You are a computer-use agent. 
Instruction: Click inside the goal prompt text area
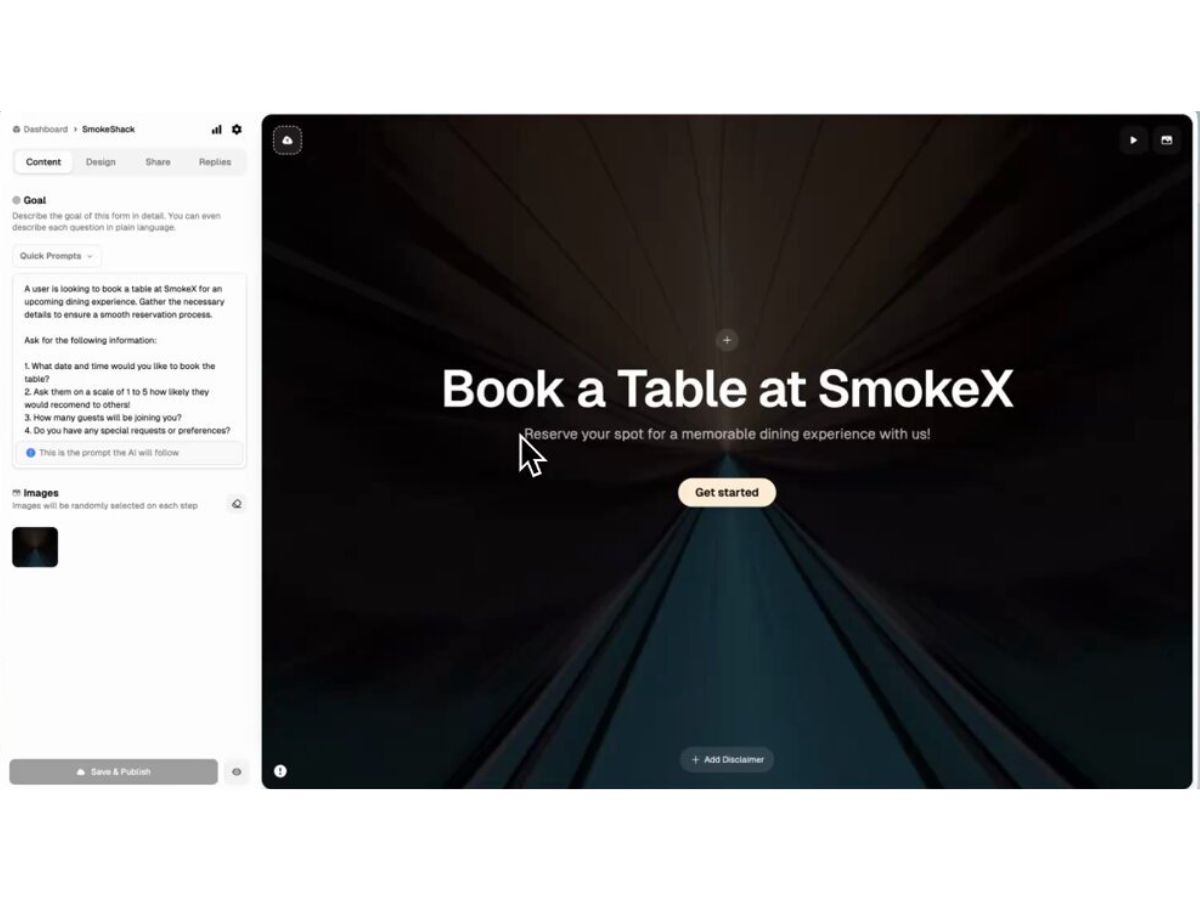130,357
